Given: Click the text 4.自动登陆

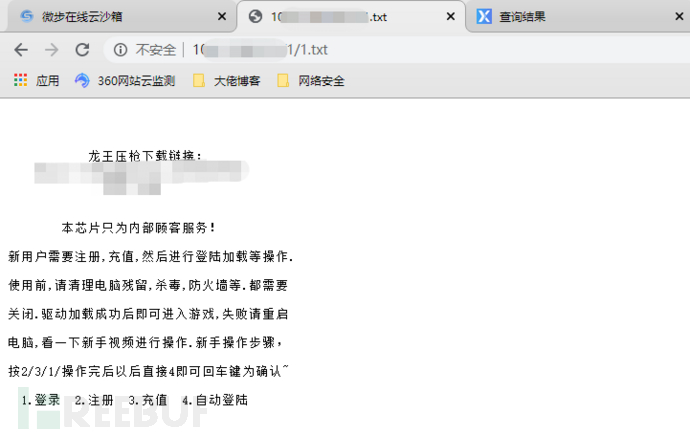Looking at the screenshot, I should 215,400.
